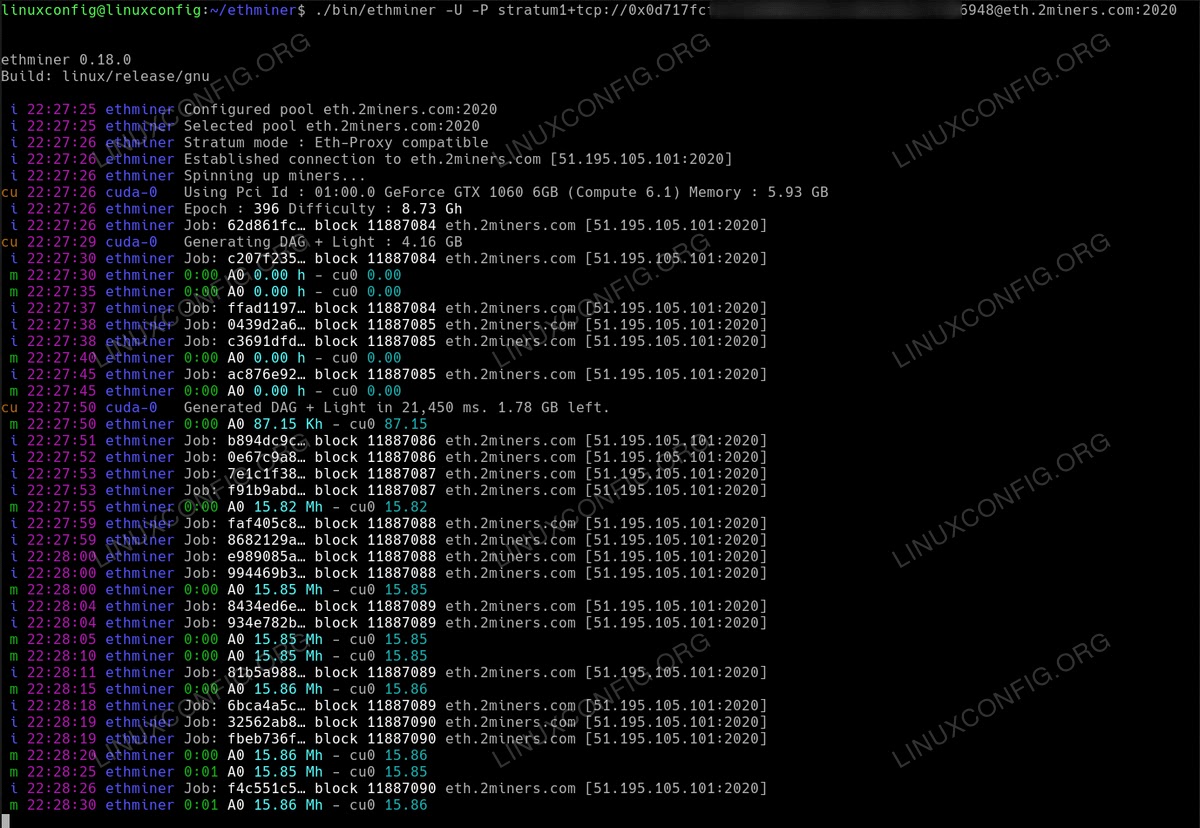1200x828 pixels.
Task: Click the './bin/ethminer' command text
Action: click(376, 10)
